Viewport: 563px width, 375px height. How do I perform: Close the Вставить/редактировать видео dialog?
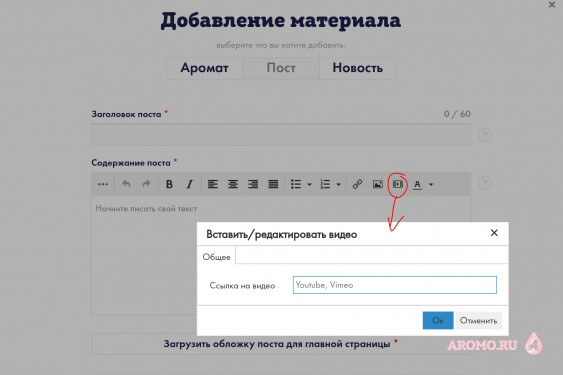click(x=494, y=233)
